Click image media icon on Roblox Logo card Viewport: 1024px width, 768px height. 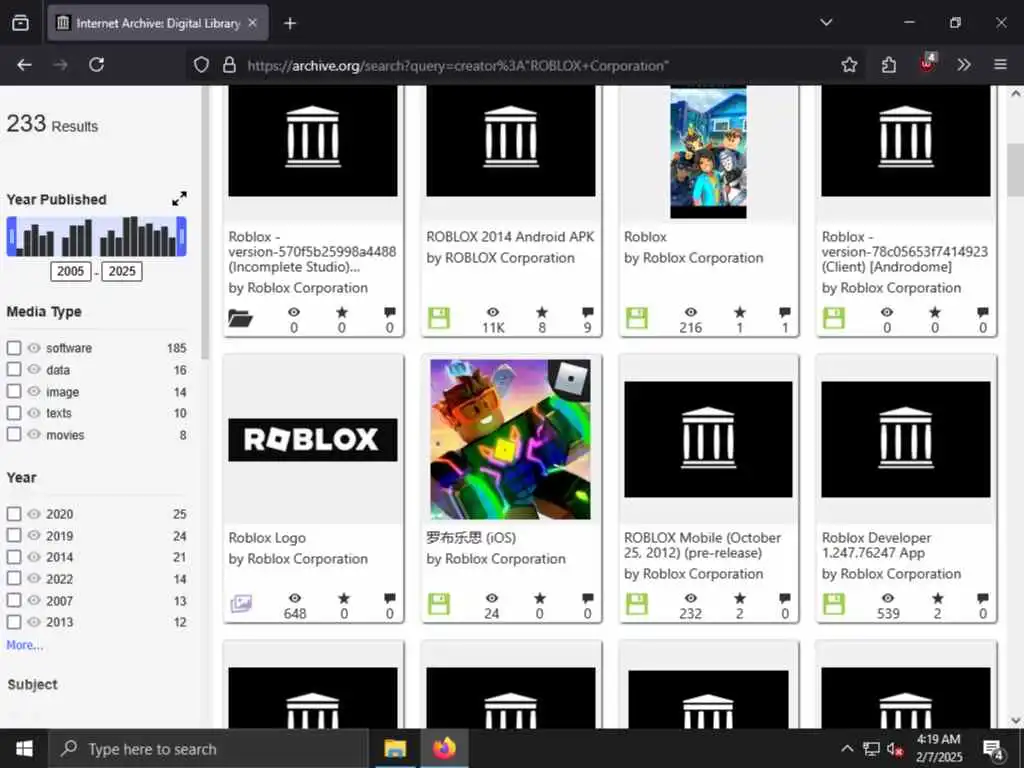click(241, 603)
